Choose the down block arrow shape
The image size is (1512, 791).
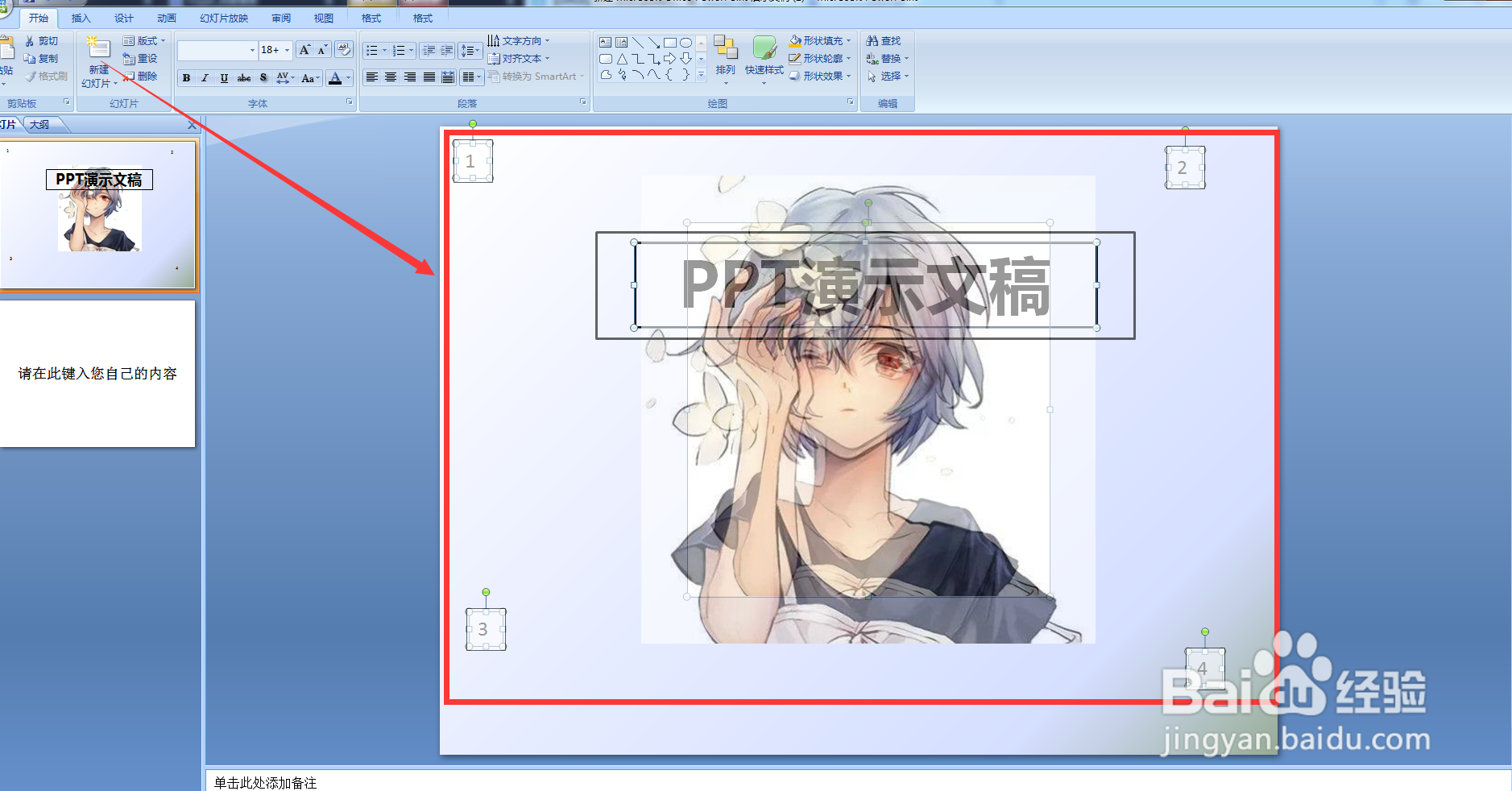[686, 59]
